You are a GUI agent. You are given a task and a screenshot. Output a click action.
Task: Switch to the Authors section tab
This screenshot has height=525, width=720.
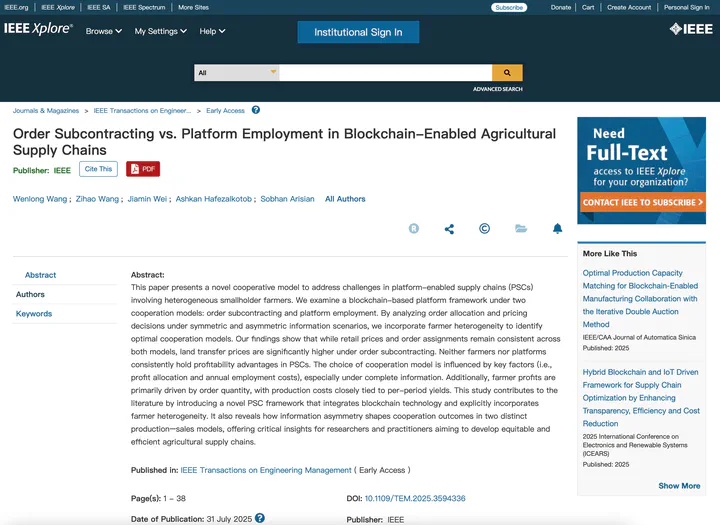point(30,294)
